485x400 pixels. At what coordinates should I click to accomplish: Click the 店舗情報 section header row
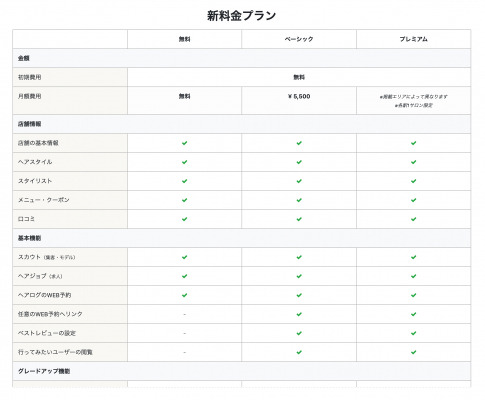click(242, 124)
